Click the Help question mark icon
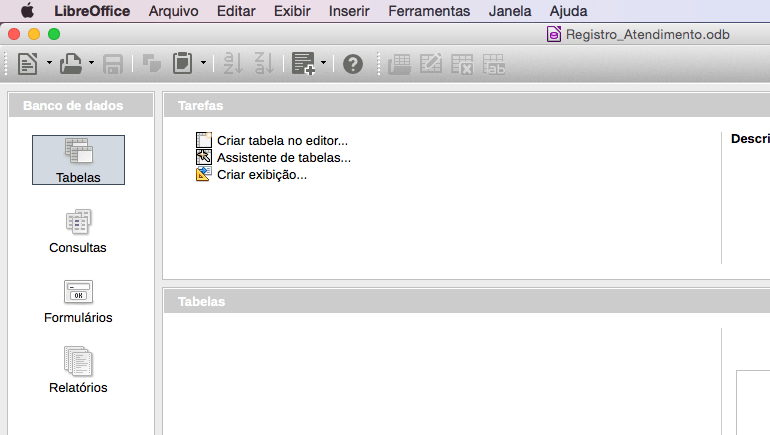 coord(353,64)
